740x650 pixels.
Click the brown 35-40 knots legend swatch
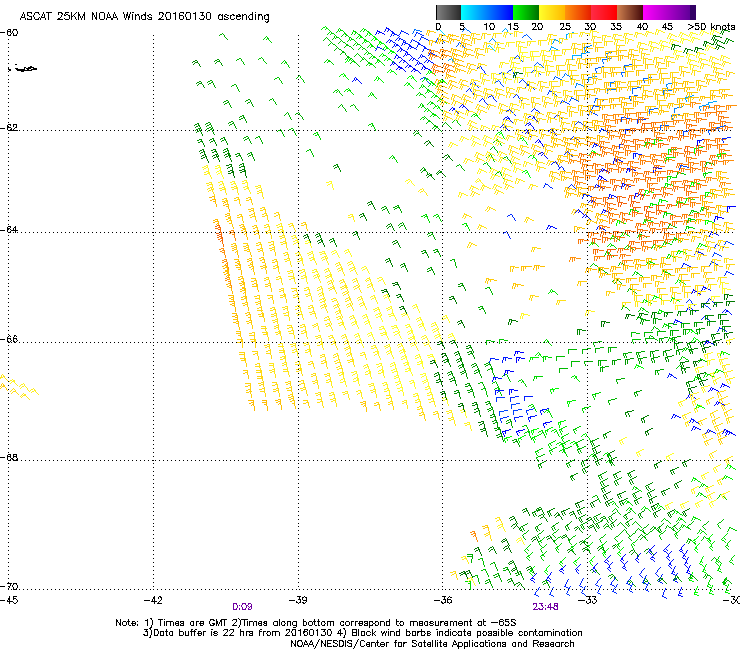[630, 12]
